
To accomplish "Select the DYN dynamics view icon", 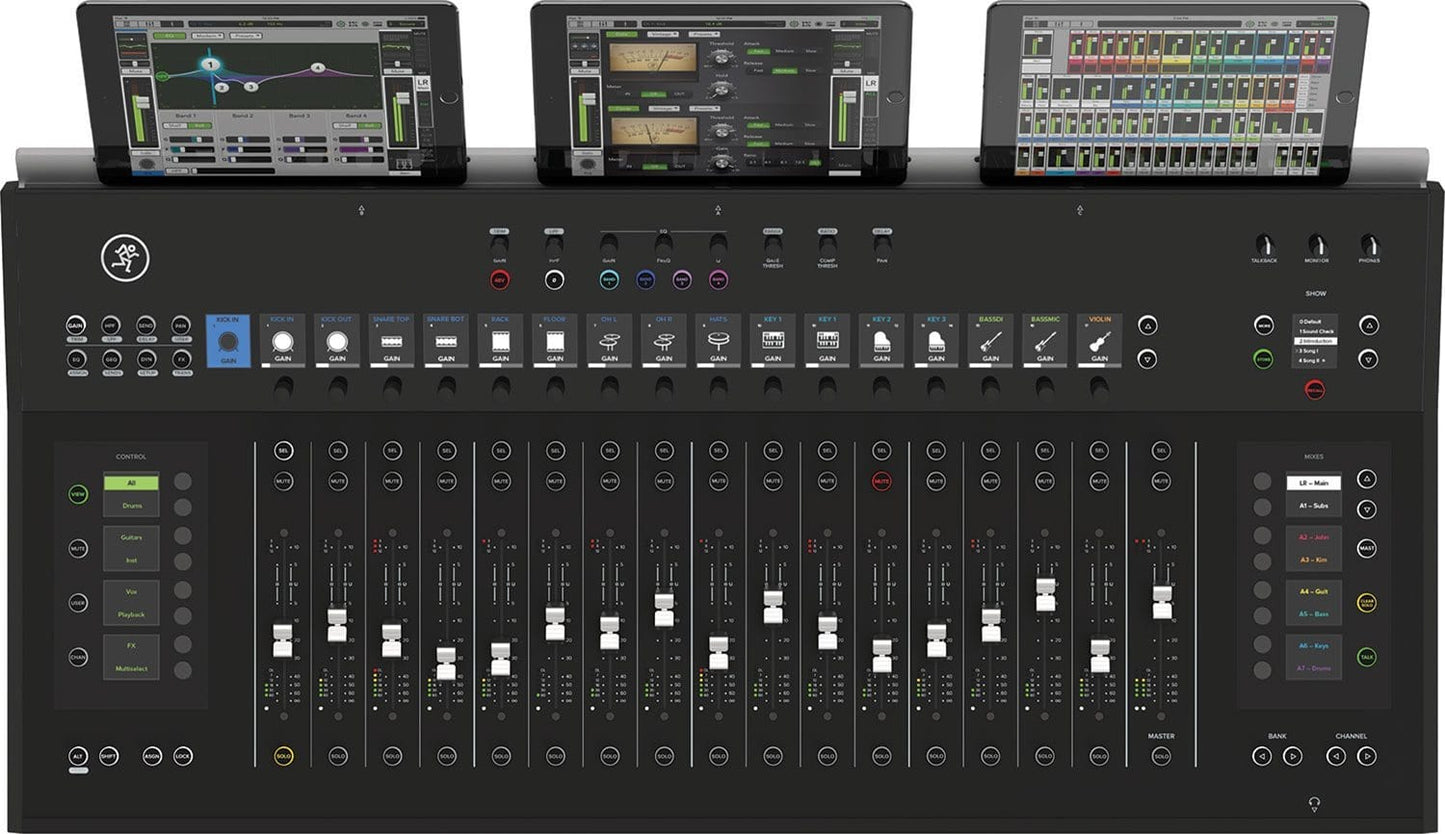I will pos(148,360).
